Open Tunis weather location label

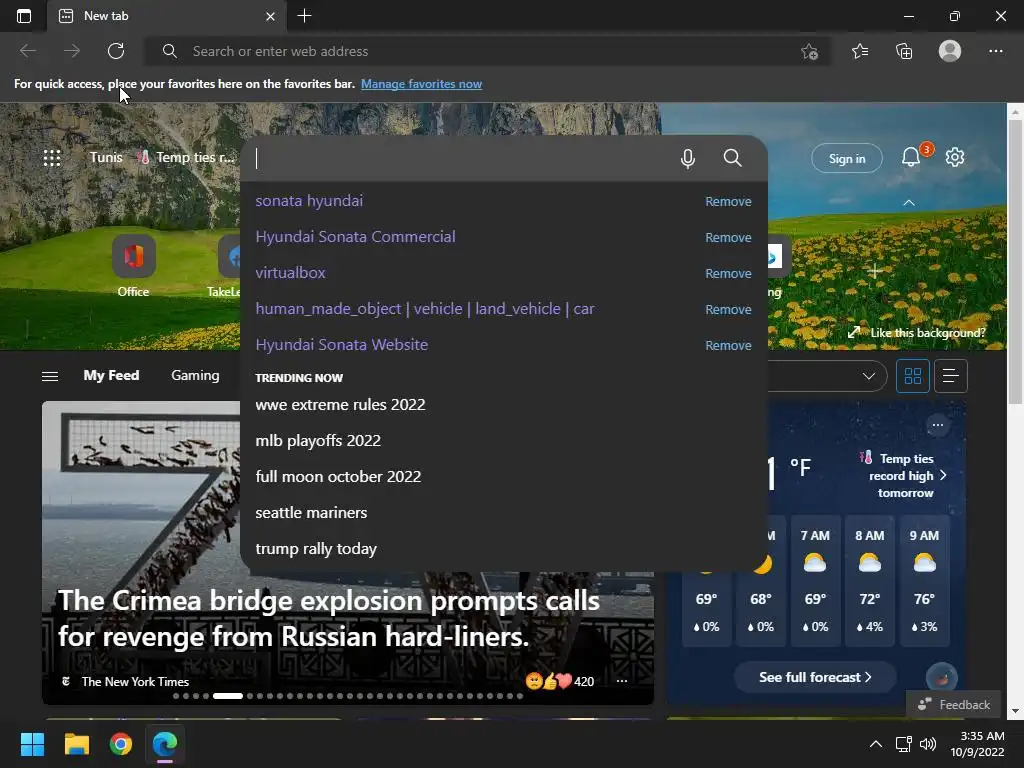(106, 157)
